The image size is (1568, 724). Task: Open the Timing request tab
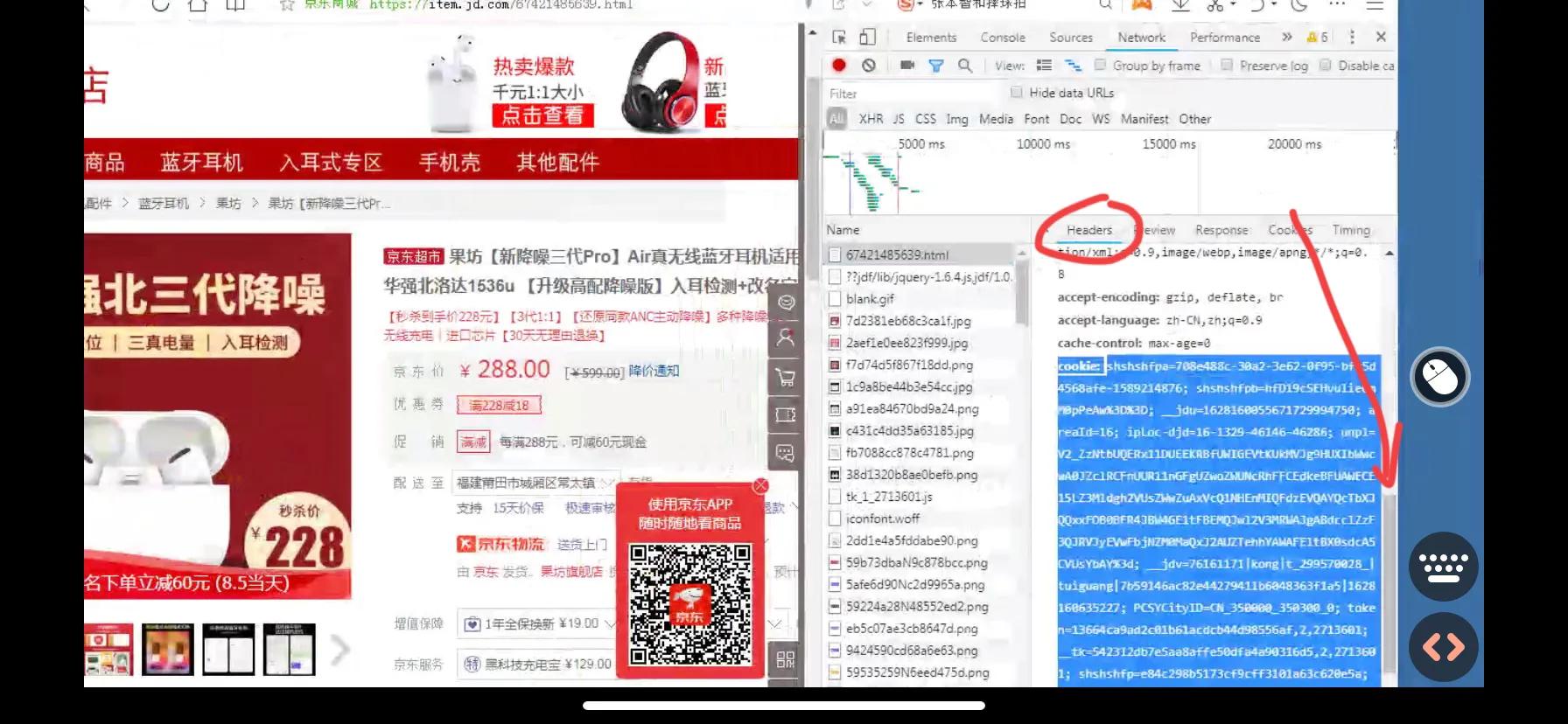point(1351,230)
